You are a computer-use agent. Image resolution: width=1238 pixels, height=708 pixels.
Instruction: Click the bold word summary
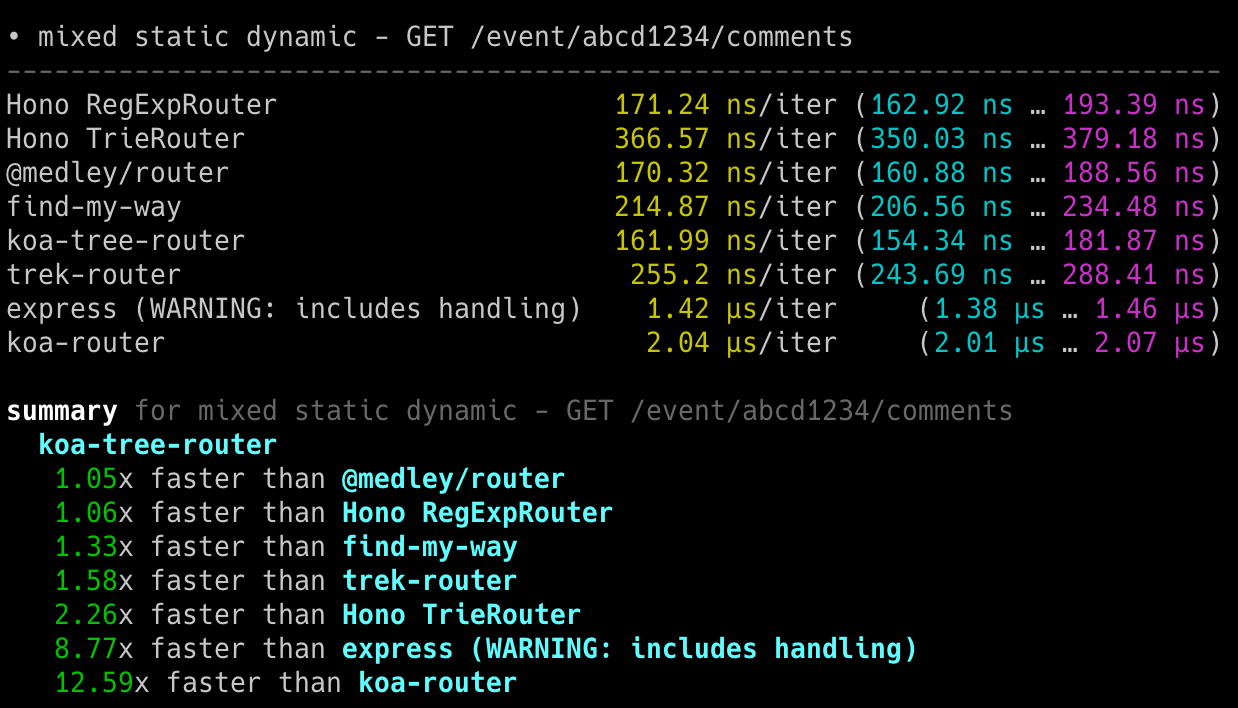[x=62, y=411]
